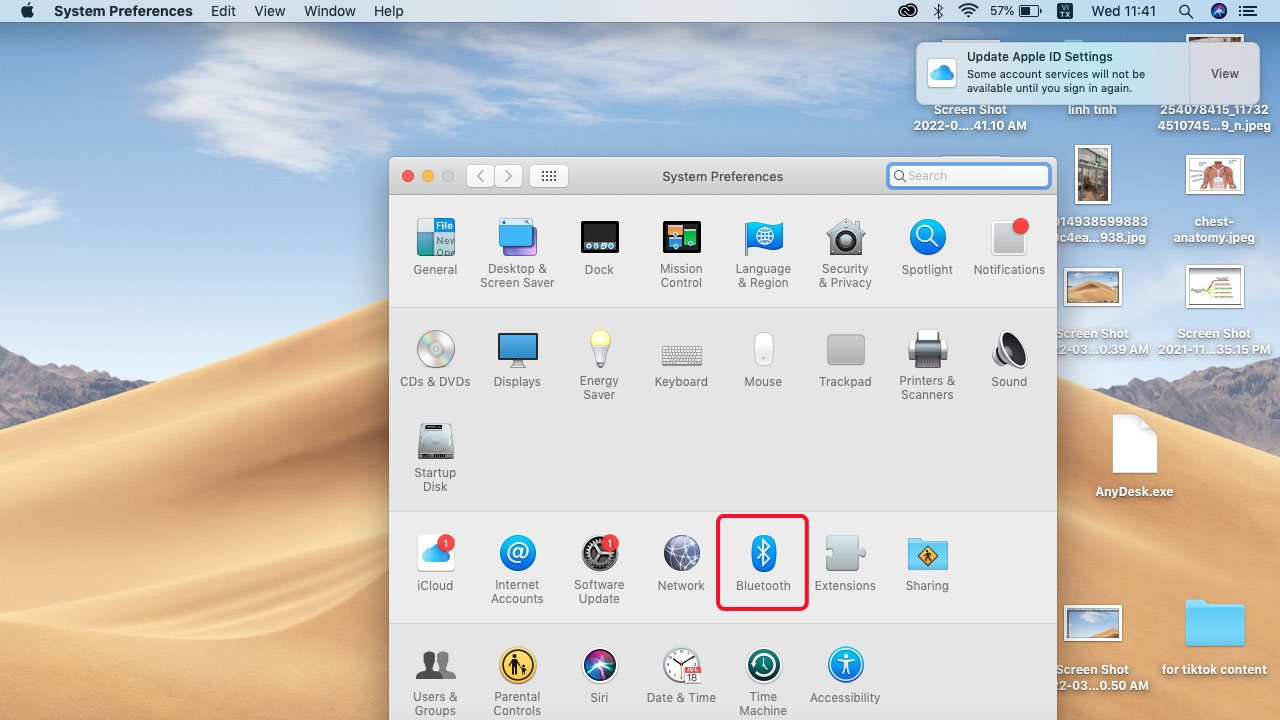Open Energy Saver preferences
Viewport: 1280px width, 720px height.
tap(599, 365)
